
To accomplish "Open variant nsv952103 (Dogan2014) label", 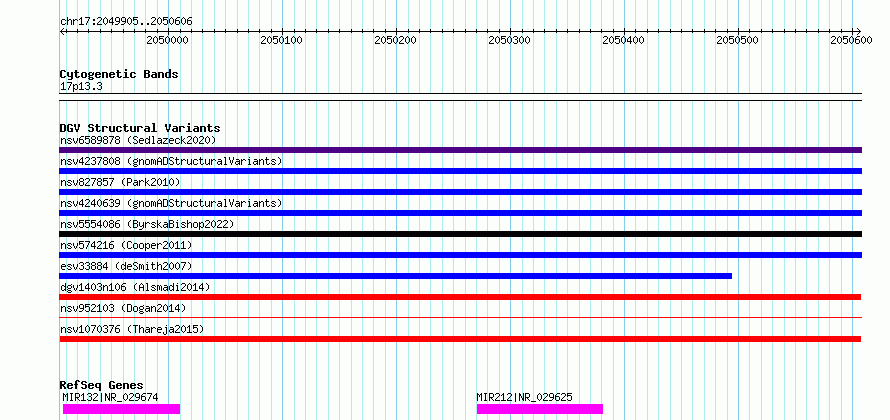I will [x=123, y=308].
